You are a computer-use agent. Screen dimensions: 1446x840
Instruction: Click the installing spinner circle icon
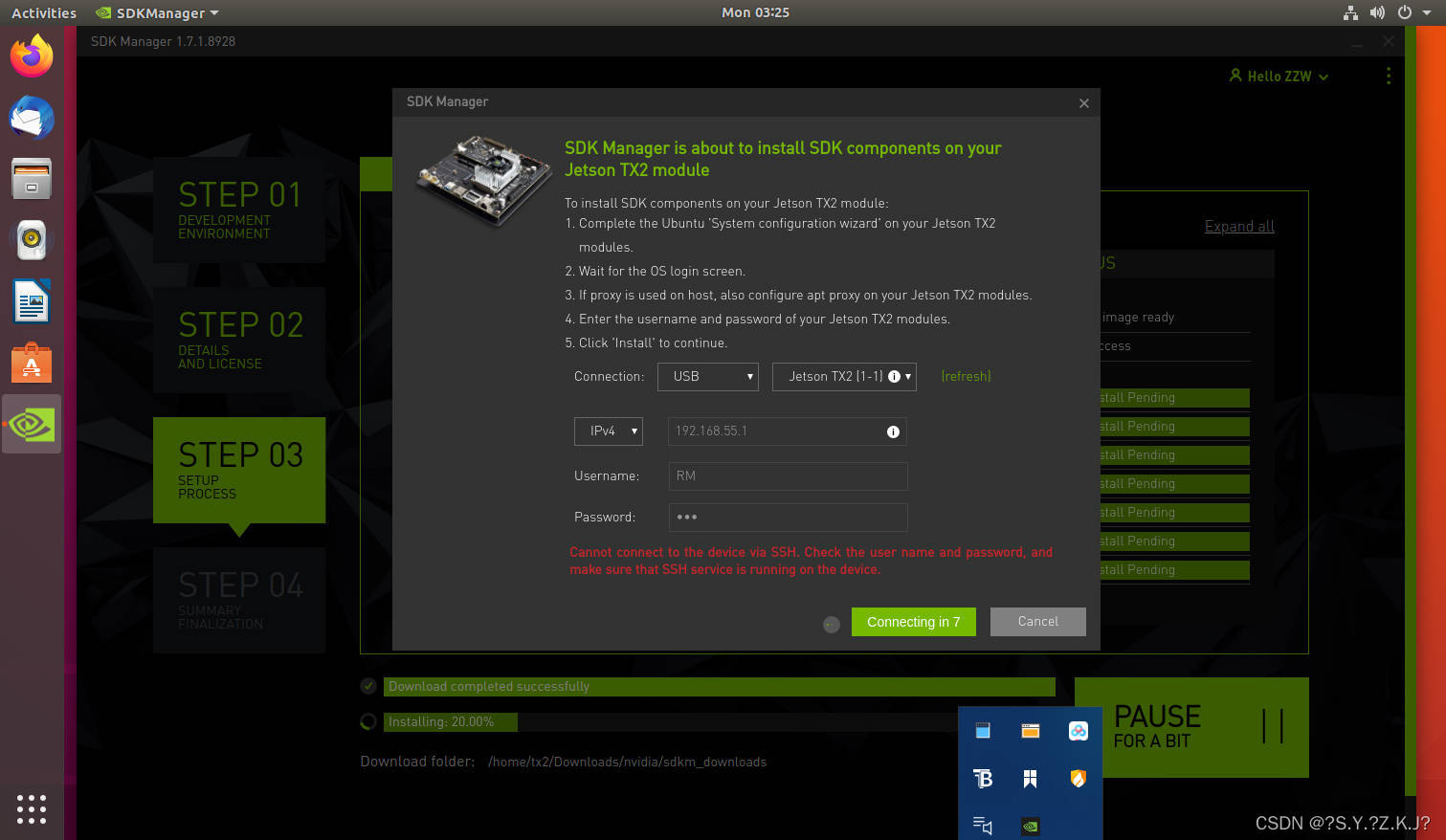click(368, 722)
